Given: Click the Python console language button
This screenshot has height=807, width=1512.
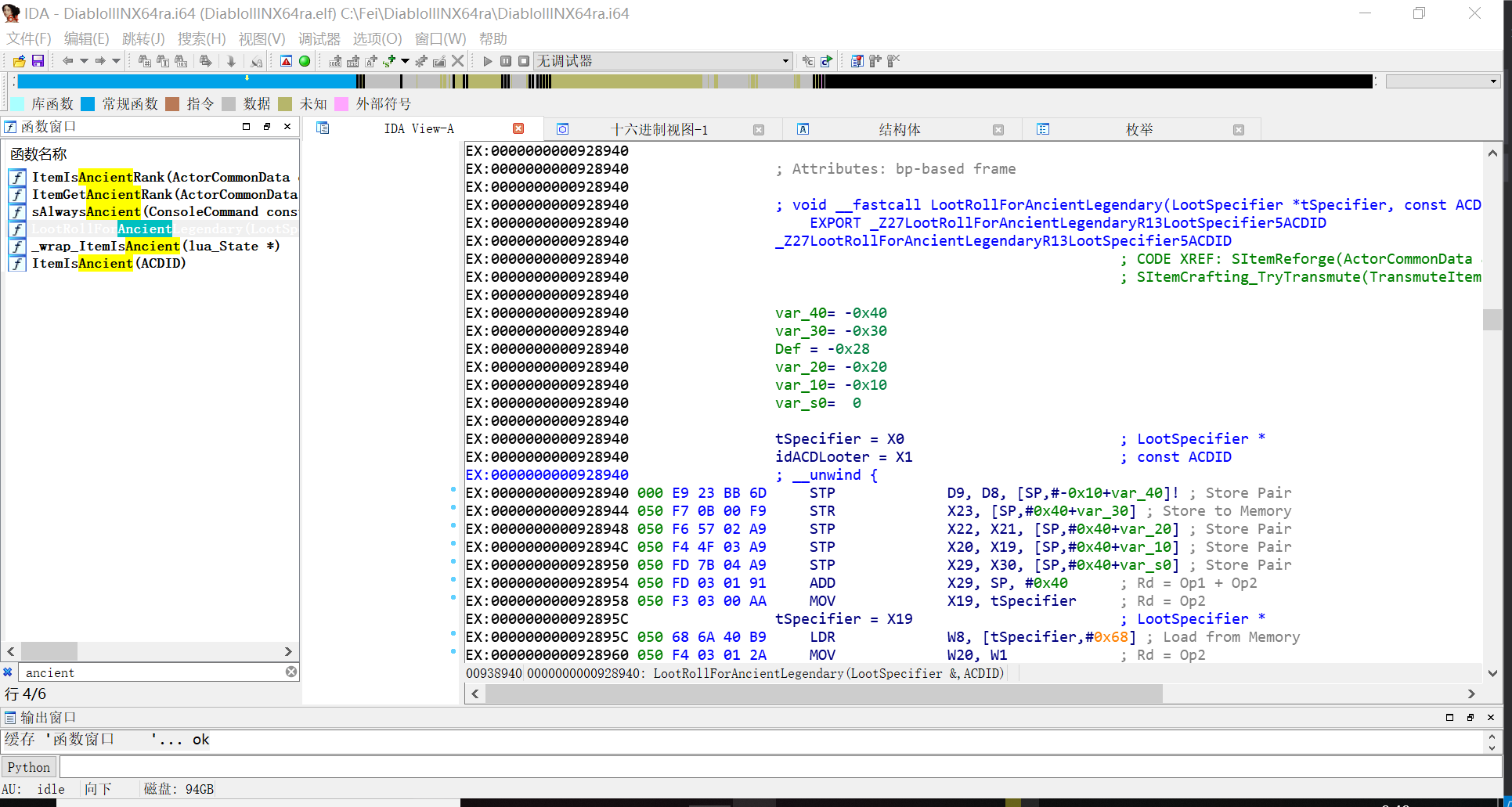Looking at the screenshot, I should tap(29, 767).
